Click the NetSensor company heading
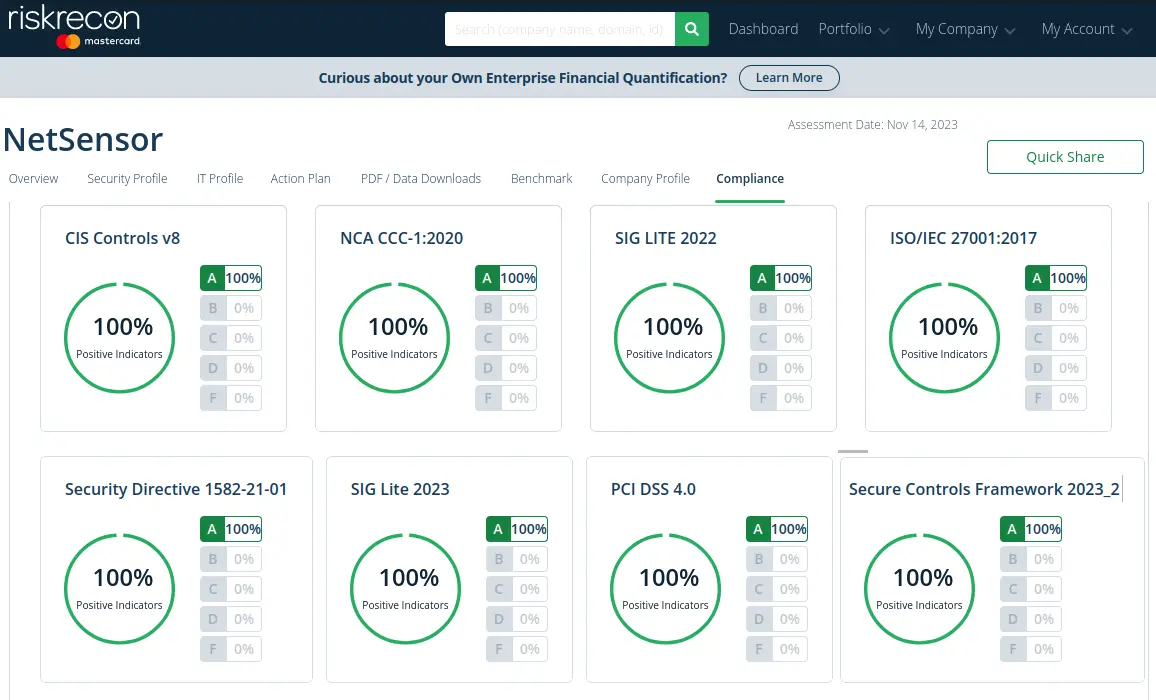 [x=83, y=139]
